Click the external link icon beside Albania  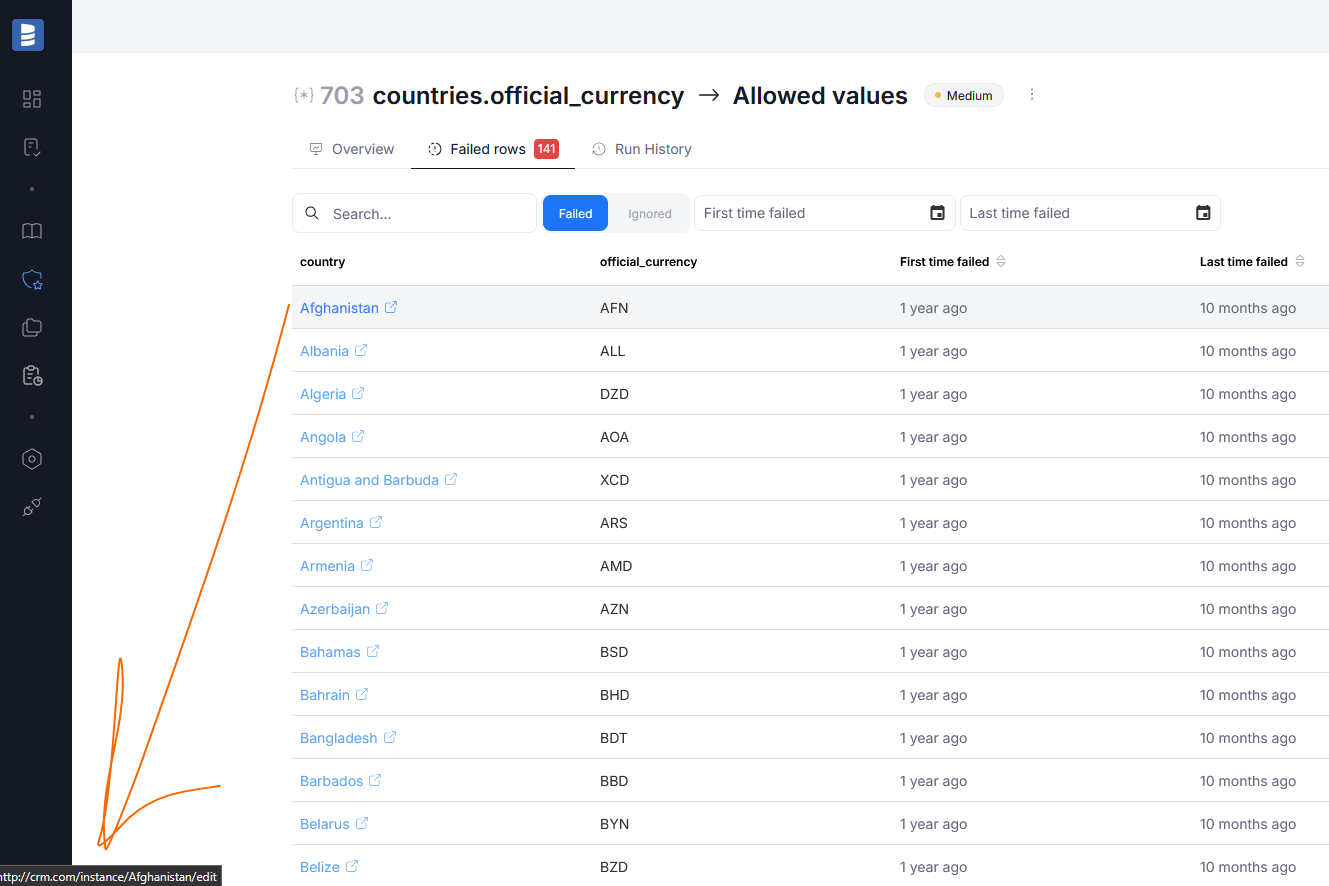[x=361, y=351]
